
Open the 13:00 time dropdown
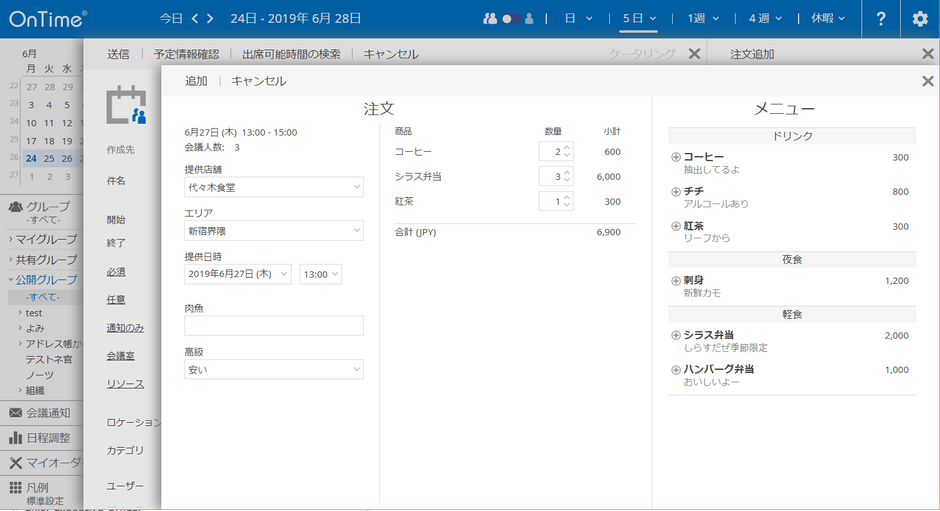pyautogui.click(x=320, y=274)
